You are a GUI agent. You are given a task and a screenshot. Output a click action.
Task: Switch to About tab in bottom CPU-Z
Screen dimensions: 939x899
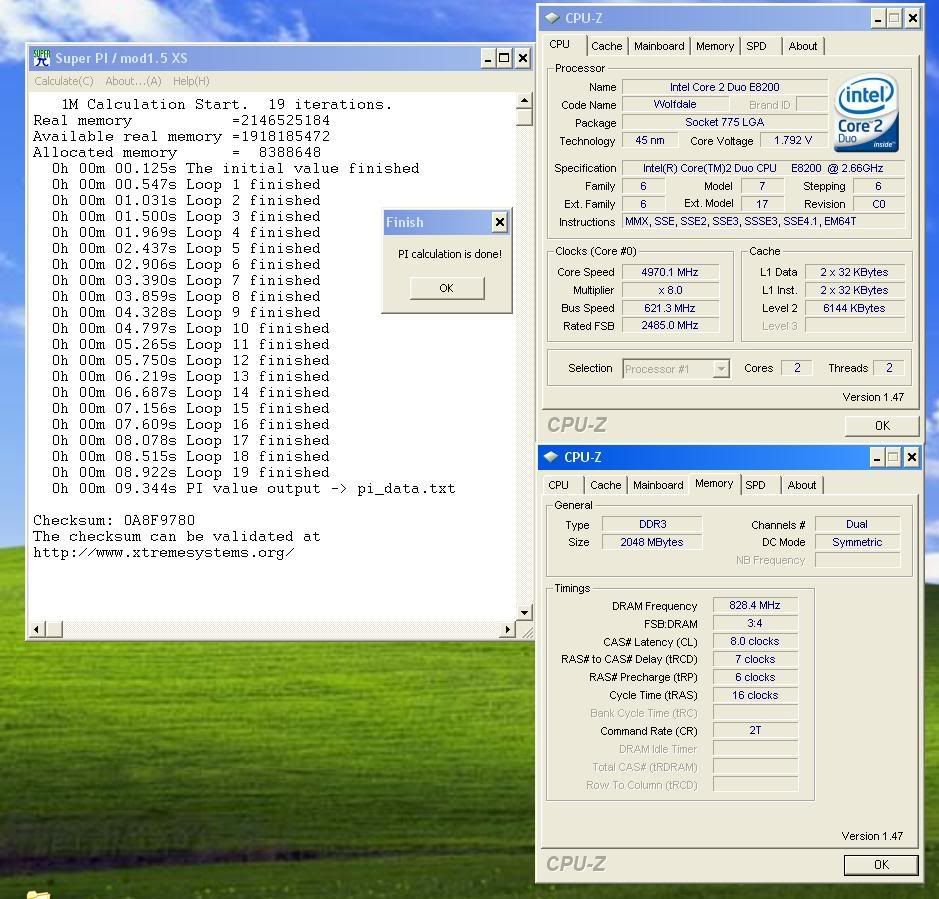coord(801,485)
